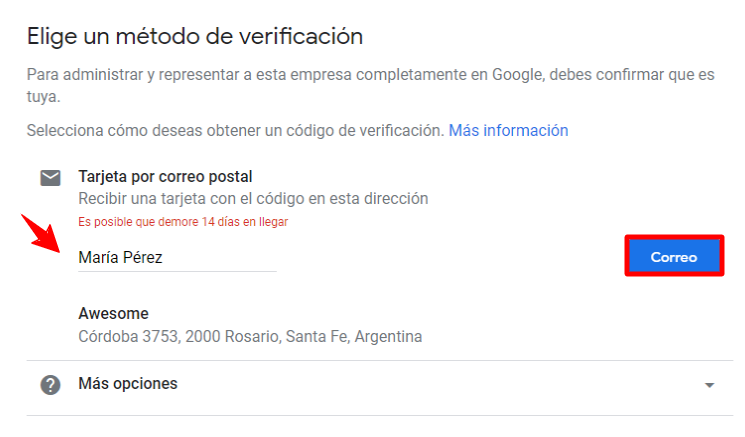The height and width of the screenshot is (437, 745).
Task: Click the question mark help icon
Action: 50,385
